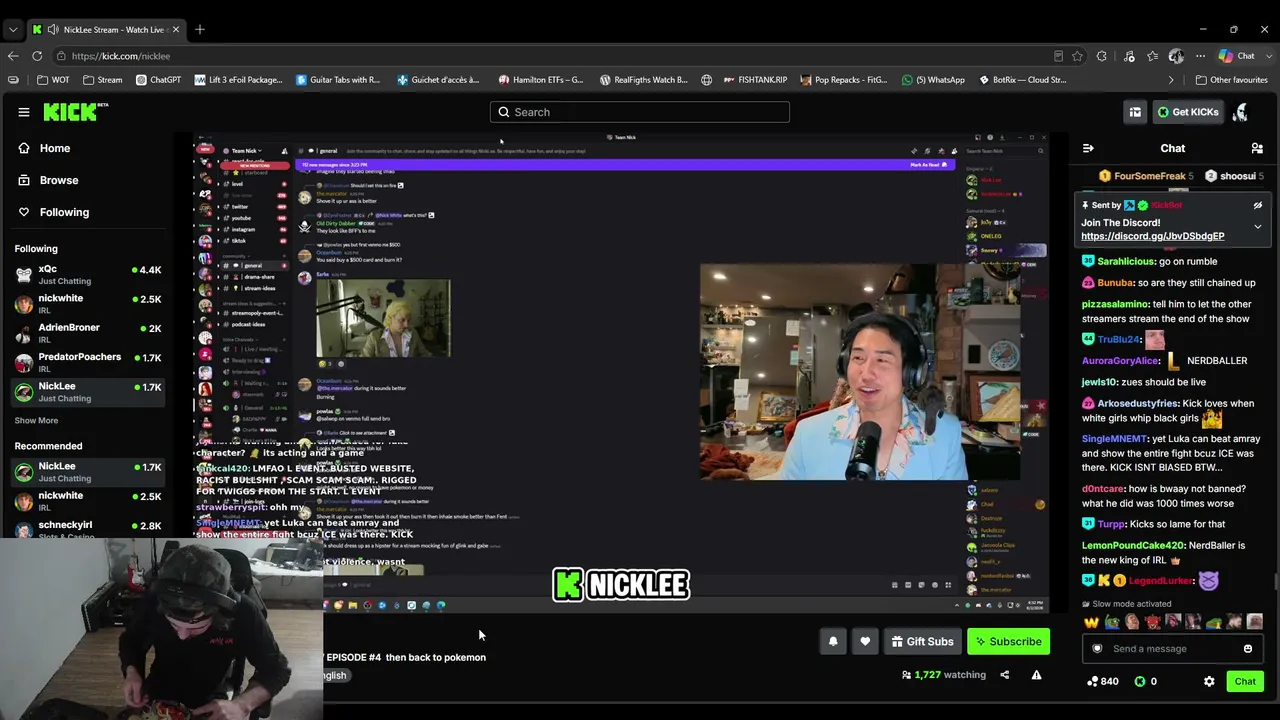Focus the Kick search box
Screen dimensions: 1280x720
(x=640, y=112)
